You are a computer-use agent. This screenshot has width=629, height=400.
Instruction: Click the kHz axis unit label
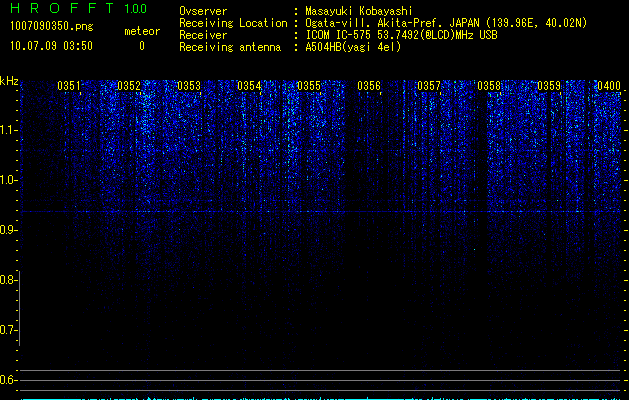pos(9,81)
